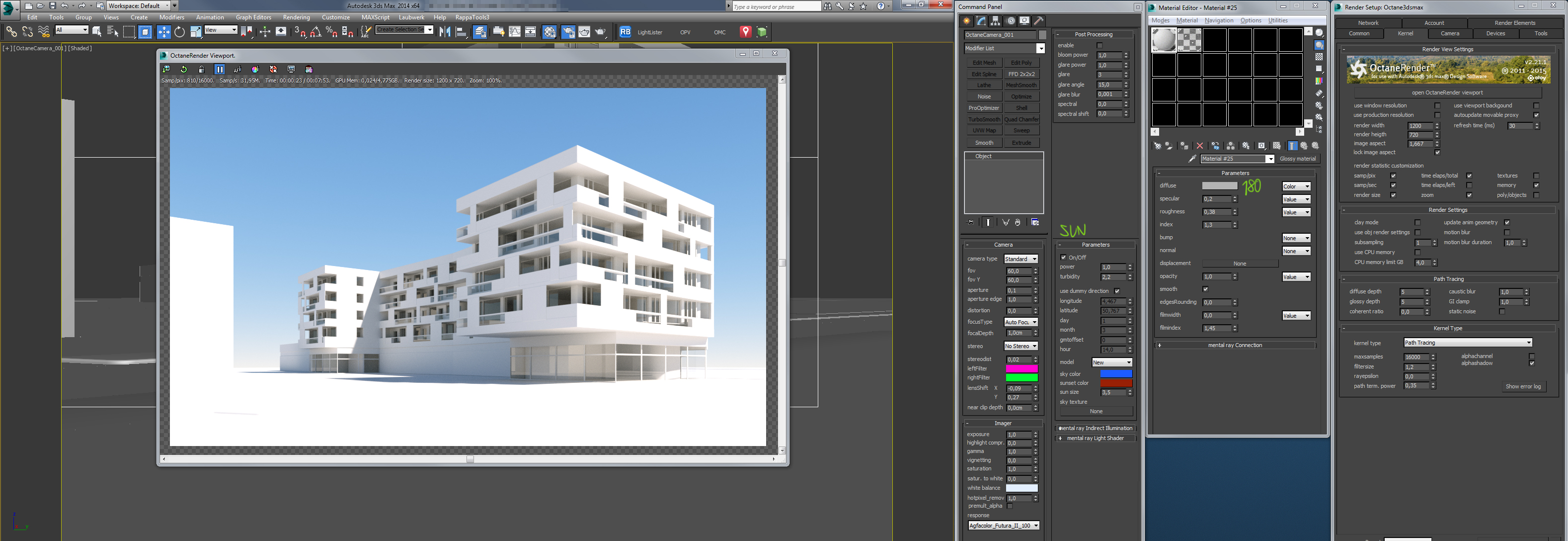Select the Rotate tool in main toolbar
The image size is (1568, 541).
point(179,32)
